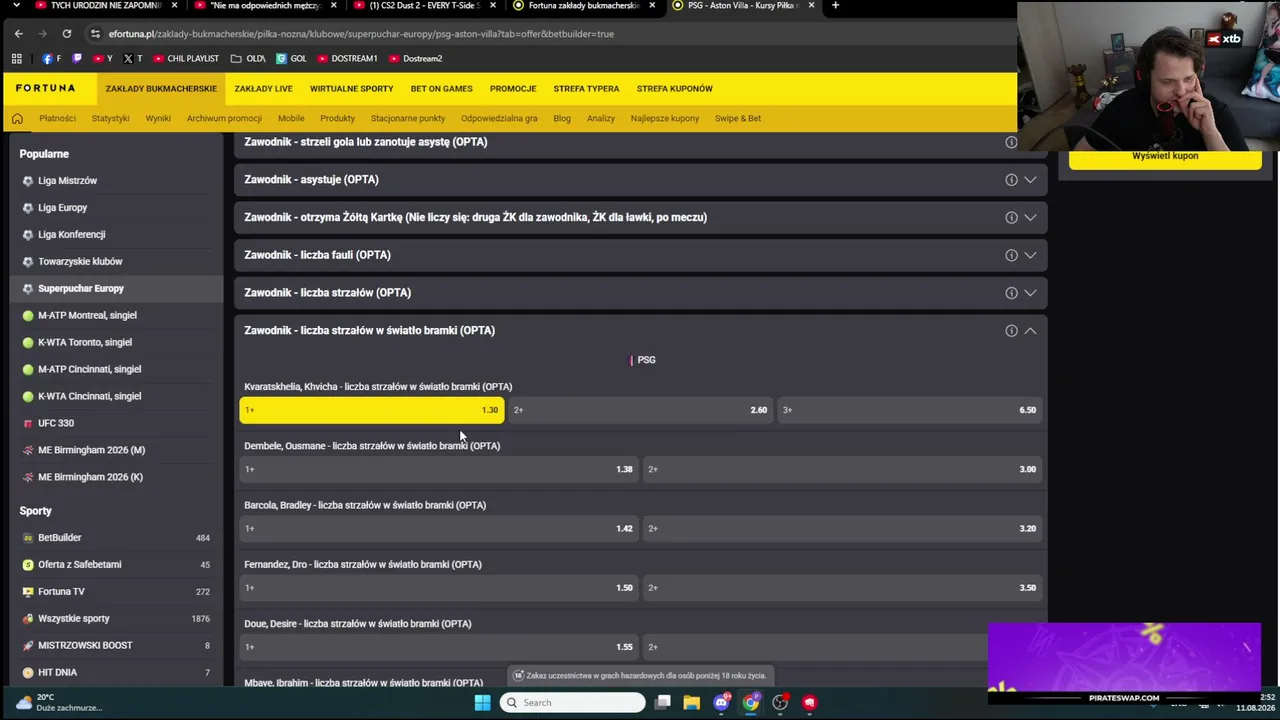This screenshot has height=720, width=1280.
Task: Click the Liga Mistrzów football icon
Action: click(x=28, y=181)
